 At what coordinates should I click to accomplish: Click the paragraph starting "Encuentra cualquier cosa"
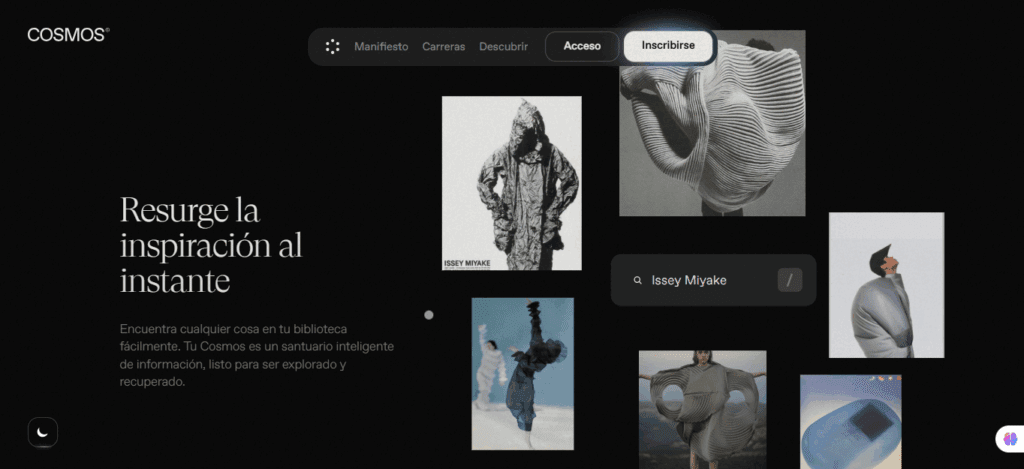257,355
